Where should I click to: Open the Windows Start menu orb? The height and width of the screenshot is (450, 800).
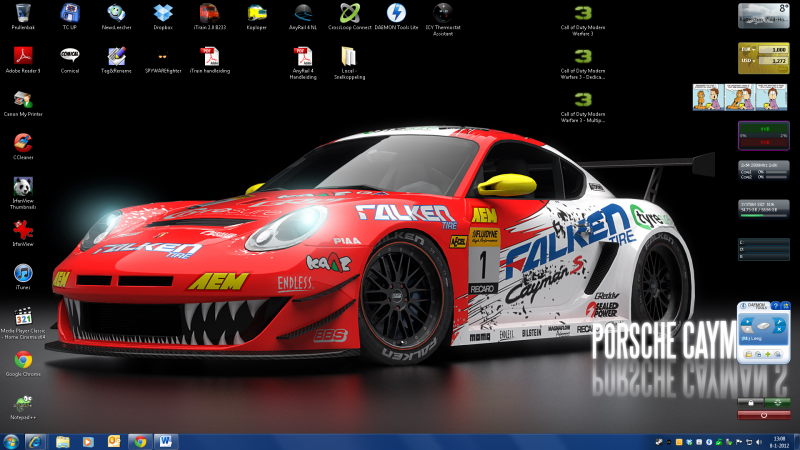click(11, 442)
